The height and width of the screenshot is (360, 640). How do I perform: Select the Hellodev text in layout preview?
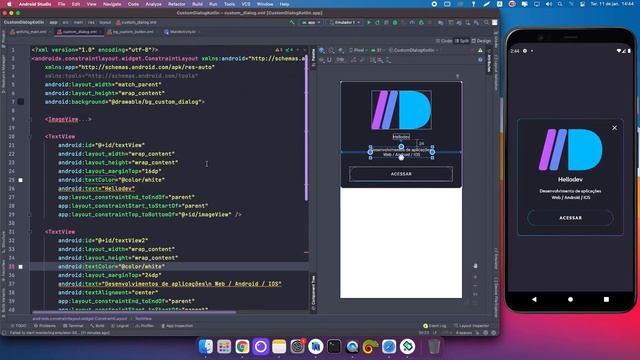pyautogui.click(x=401, y=137)
